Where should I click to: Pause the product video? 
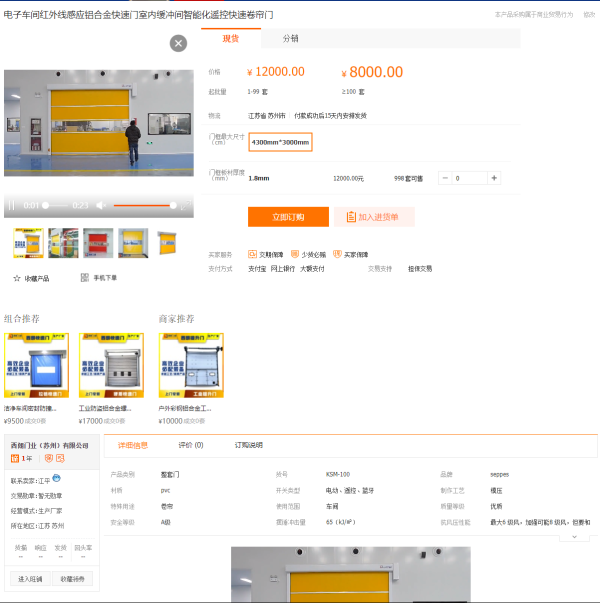click(12, 205)
